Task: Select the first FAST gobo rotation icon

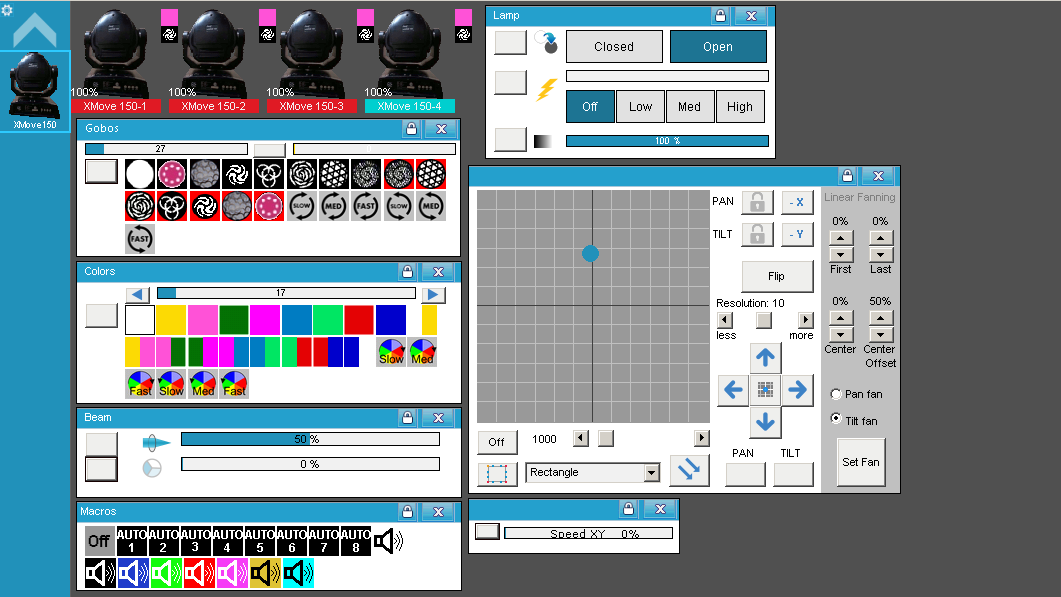Action: 365,206
